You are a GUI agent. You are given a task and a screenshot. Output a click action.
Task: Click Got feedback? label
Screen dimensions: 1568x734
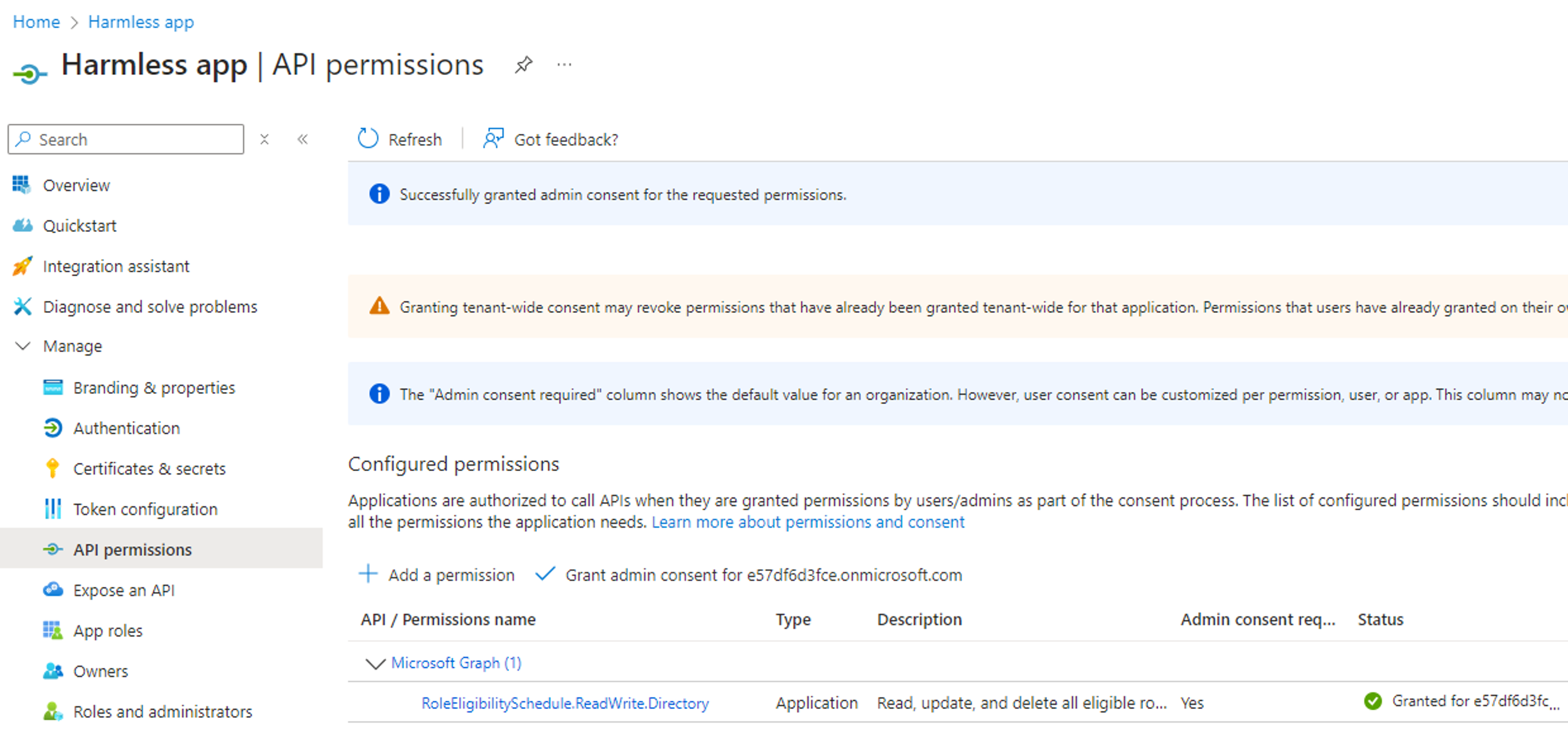pos(566,140)
